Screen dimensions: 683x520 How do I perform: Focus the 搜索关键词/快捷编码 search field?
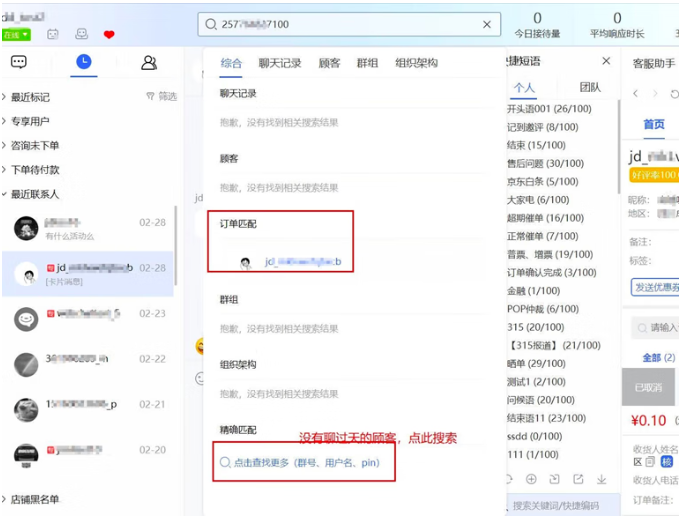(564, 506)
